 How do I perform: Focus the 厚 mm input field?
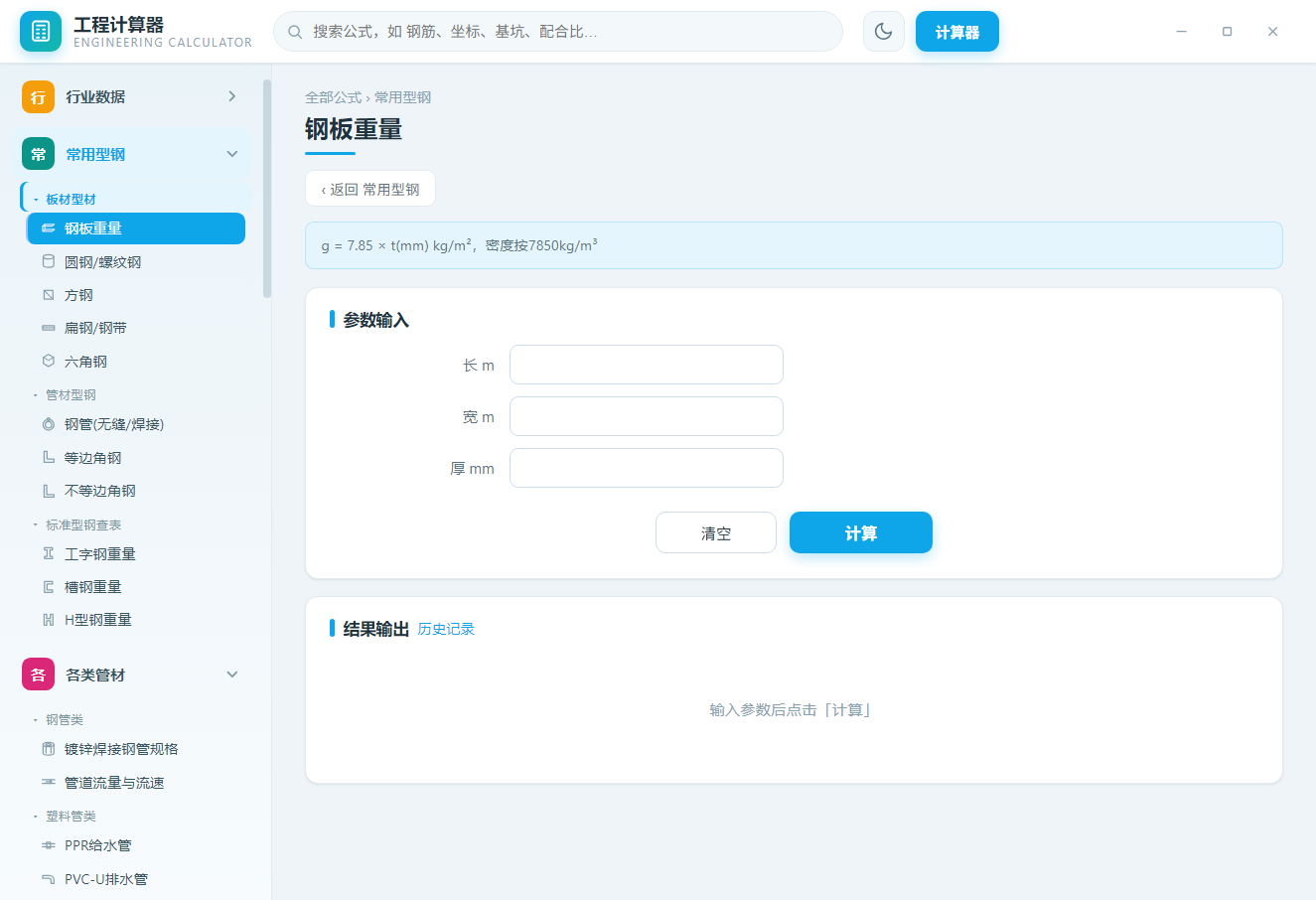(647, 468)
